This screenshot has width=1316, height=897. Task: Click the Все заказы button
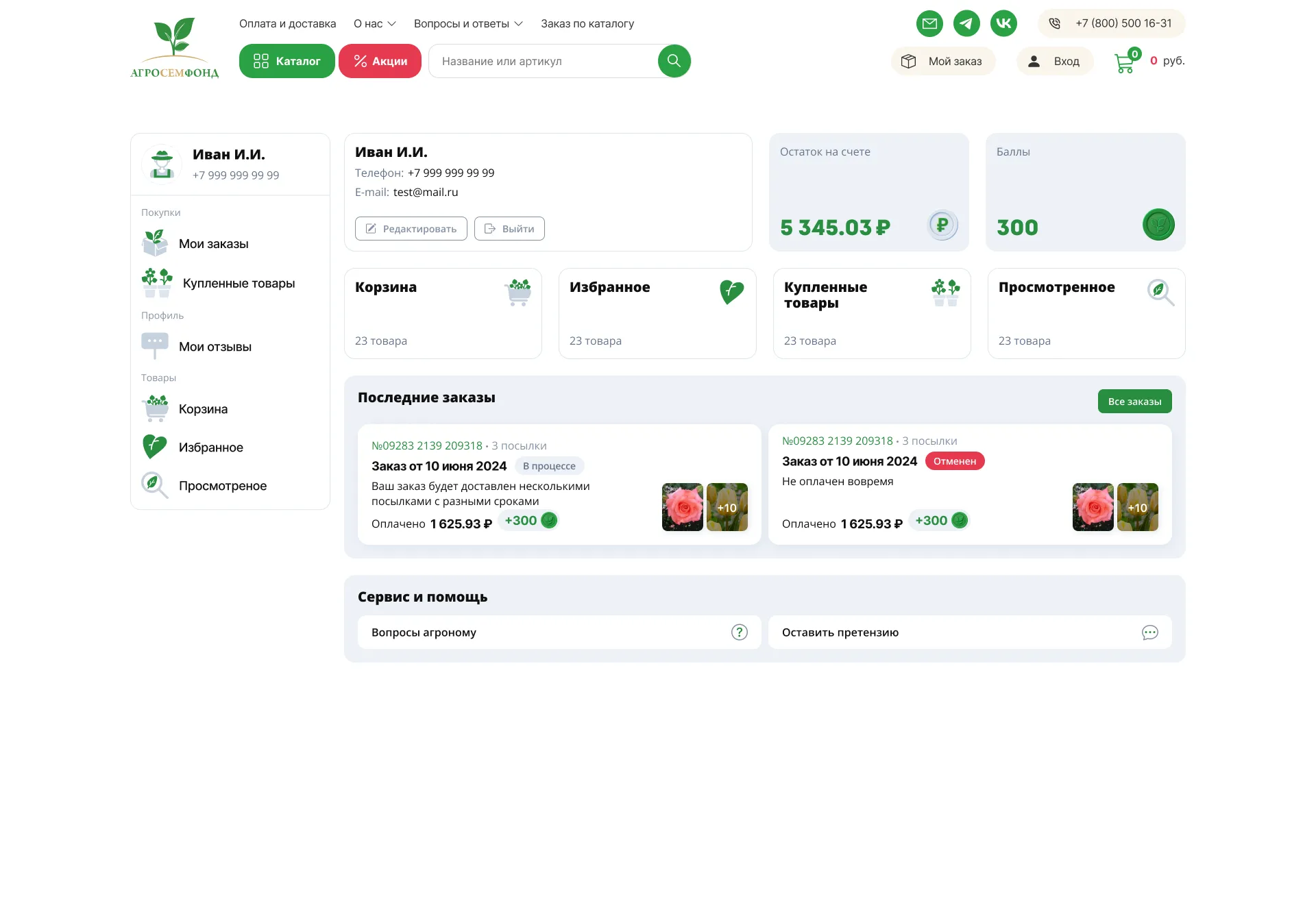[1134, 402]
